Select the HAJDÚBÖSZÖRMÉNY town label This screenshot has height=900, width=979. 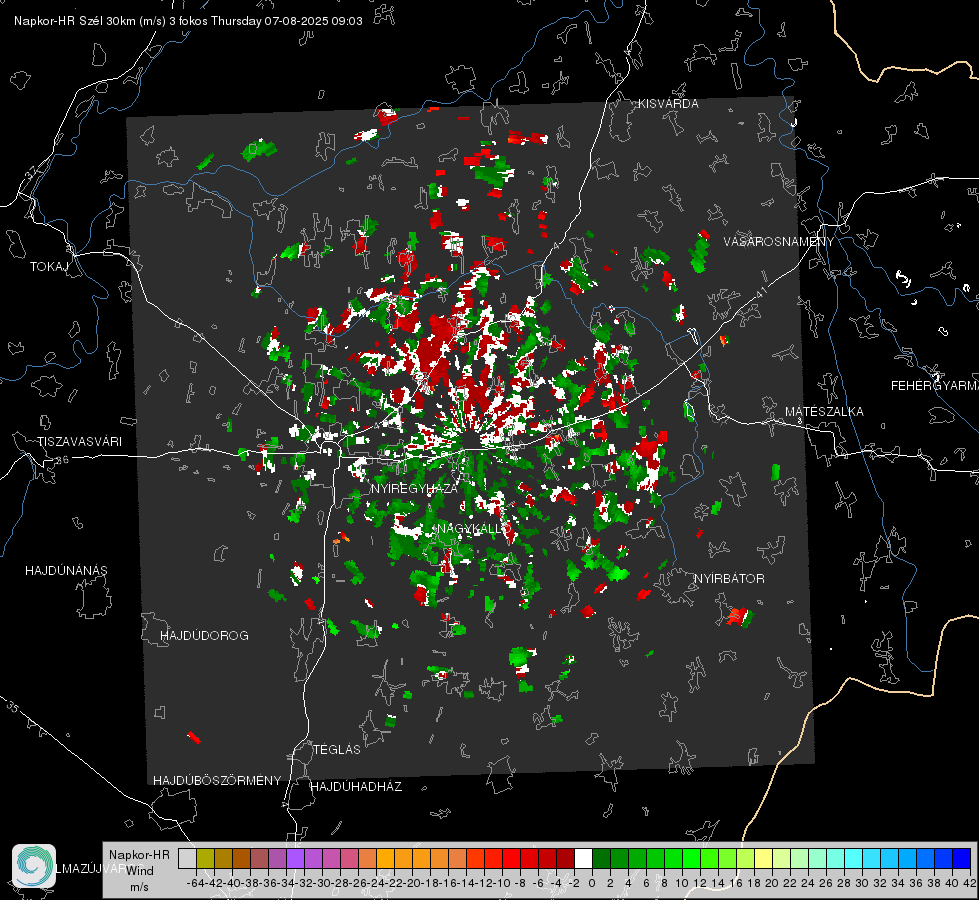coord(217,781)
